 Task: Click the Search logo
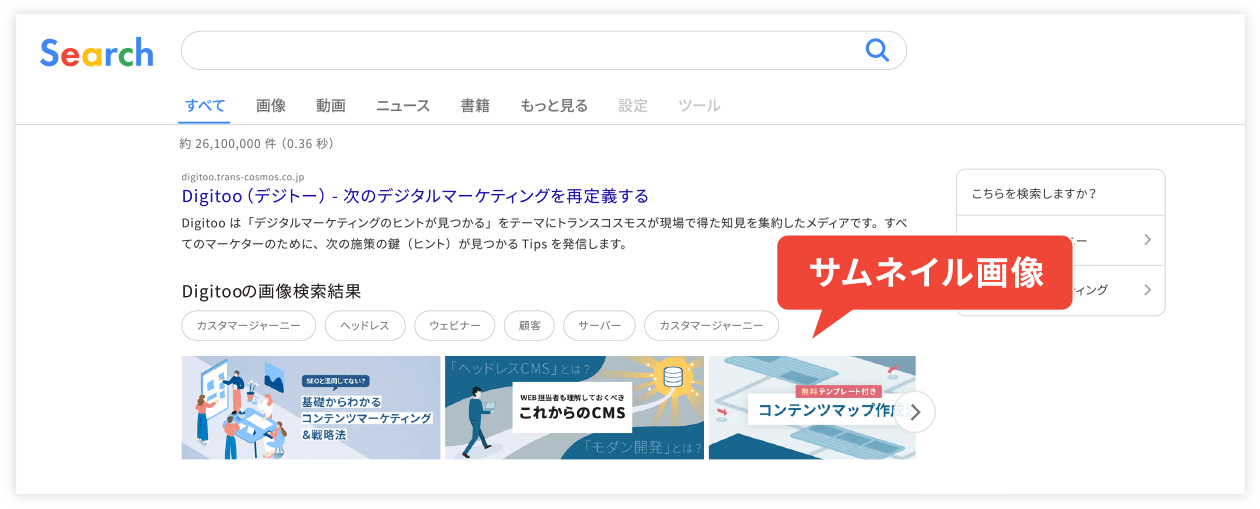click(x=97, y=52)
